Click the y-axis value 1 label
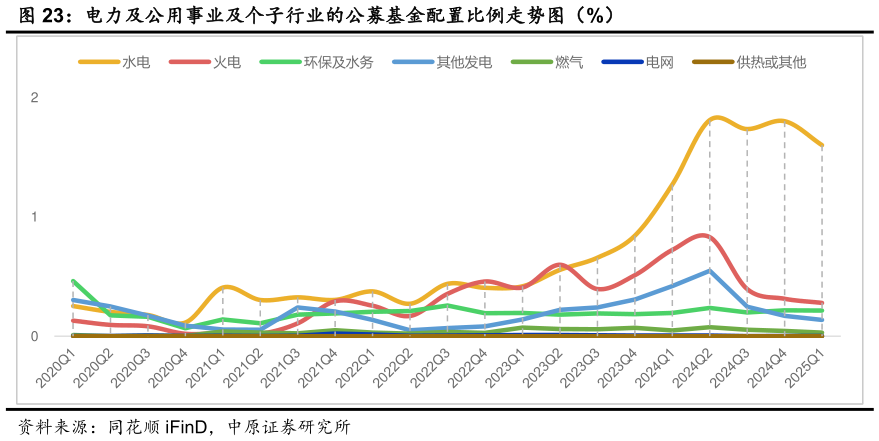This screenshot has width=879, height=441. pos(34,217)
